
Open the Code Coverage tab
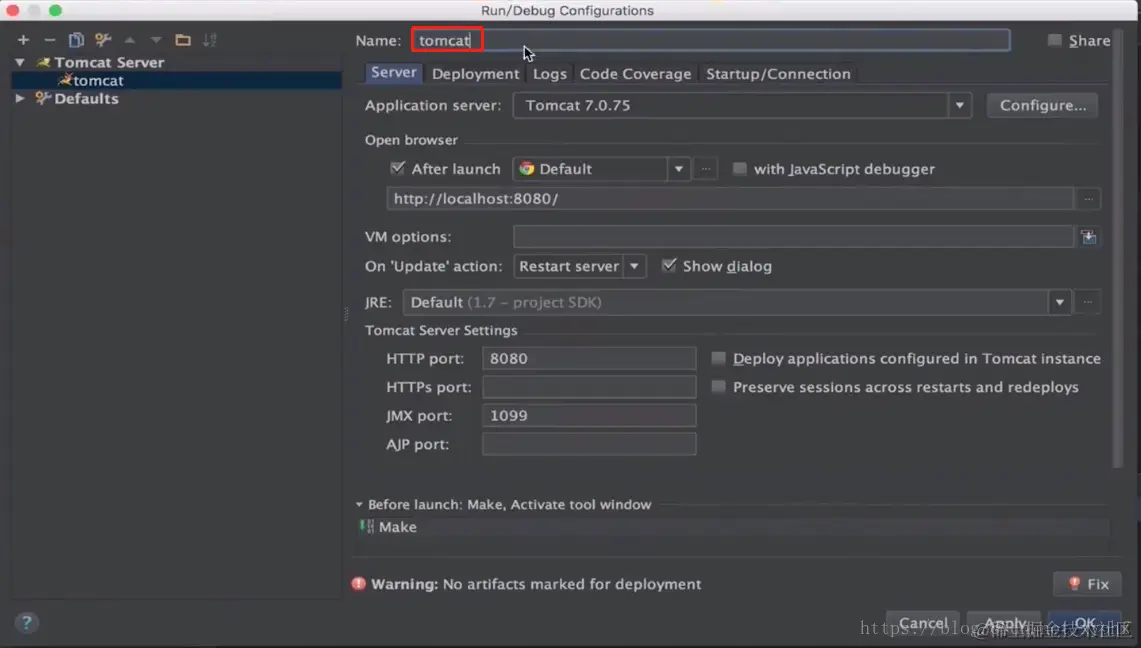point(635,73)
